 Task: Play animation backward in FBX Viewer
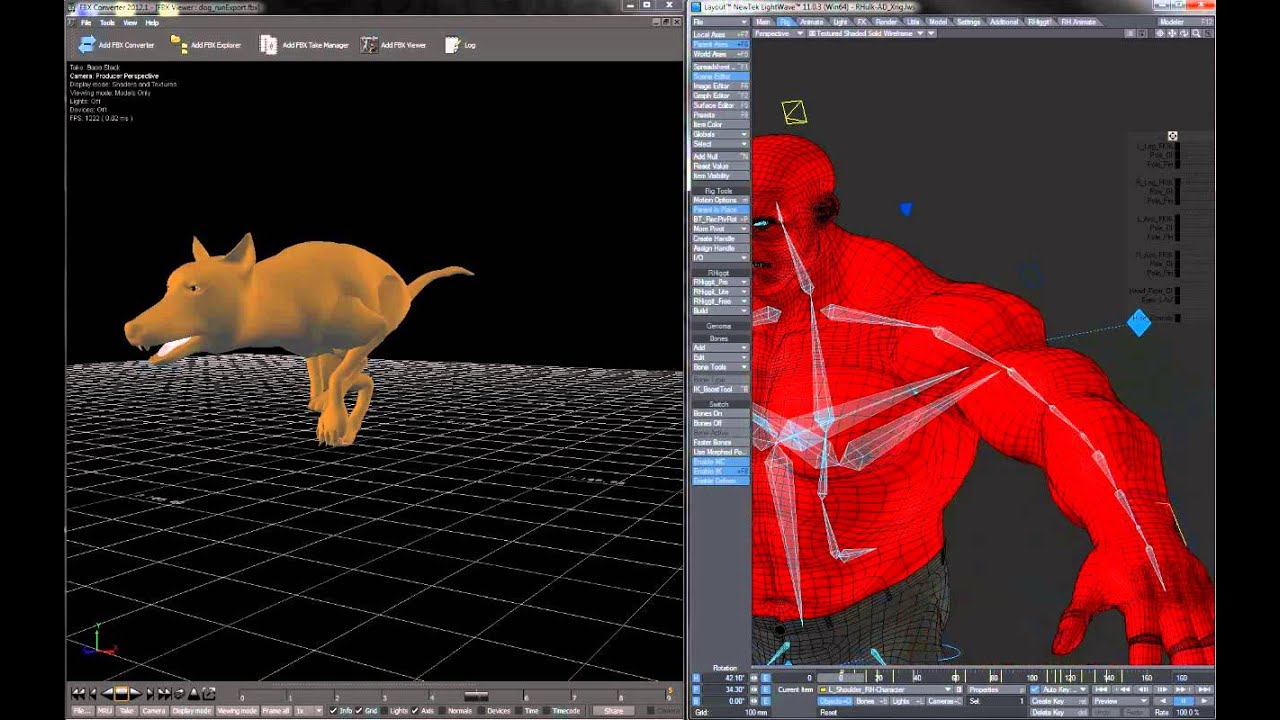coord(107,693)
